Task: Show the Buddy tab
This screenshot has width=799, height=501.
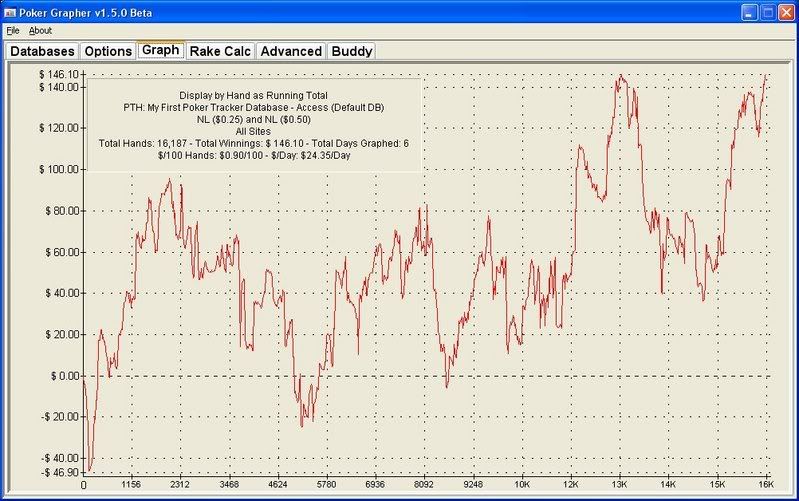Action: 352,51
